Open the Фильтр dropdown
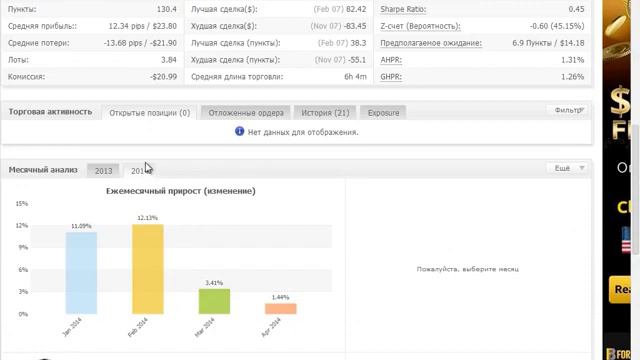The width and height of the screenshot is (640, 360). coord(568,110)
